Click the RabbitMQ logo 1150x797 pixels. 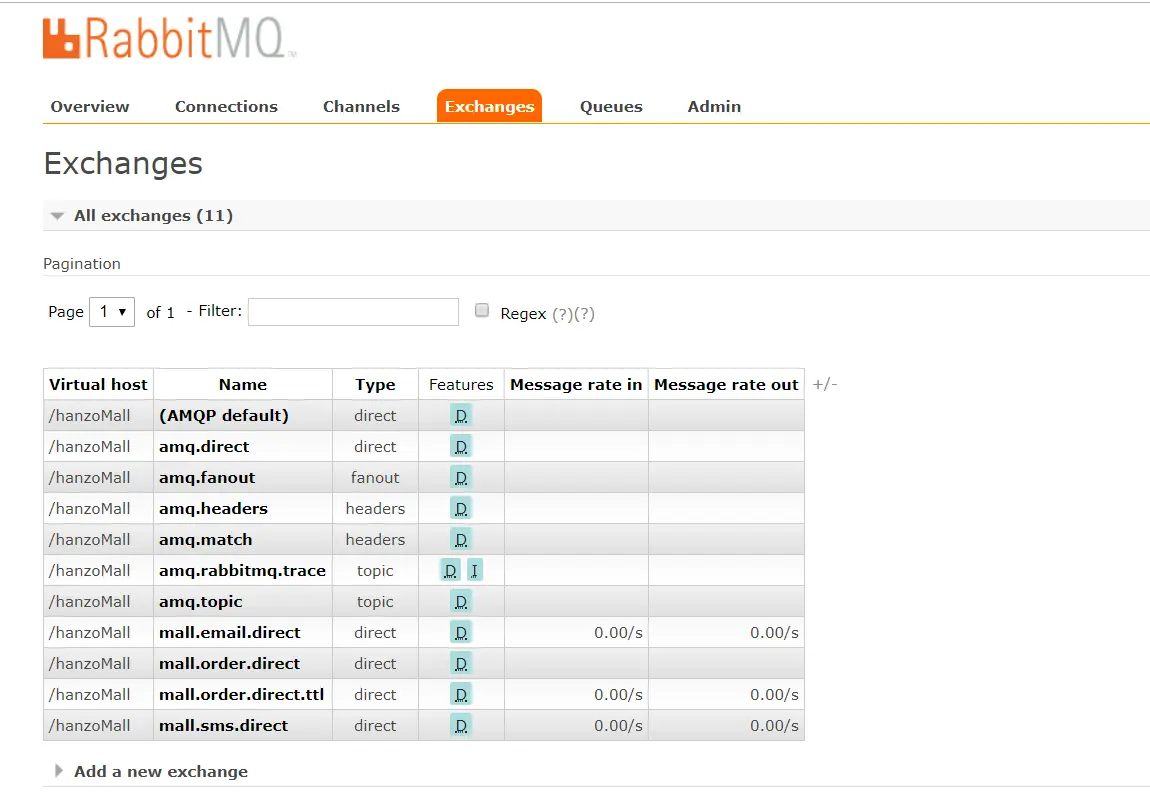[169, 38]
